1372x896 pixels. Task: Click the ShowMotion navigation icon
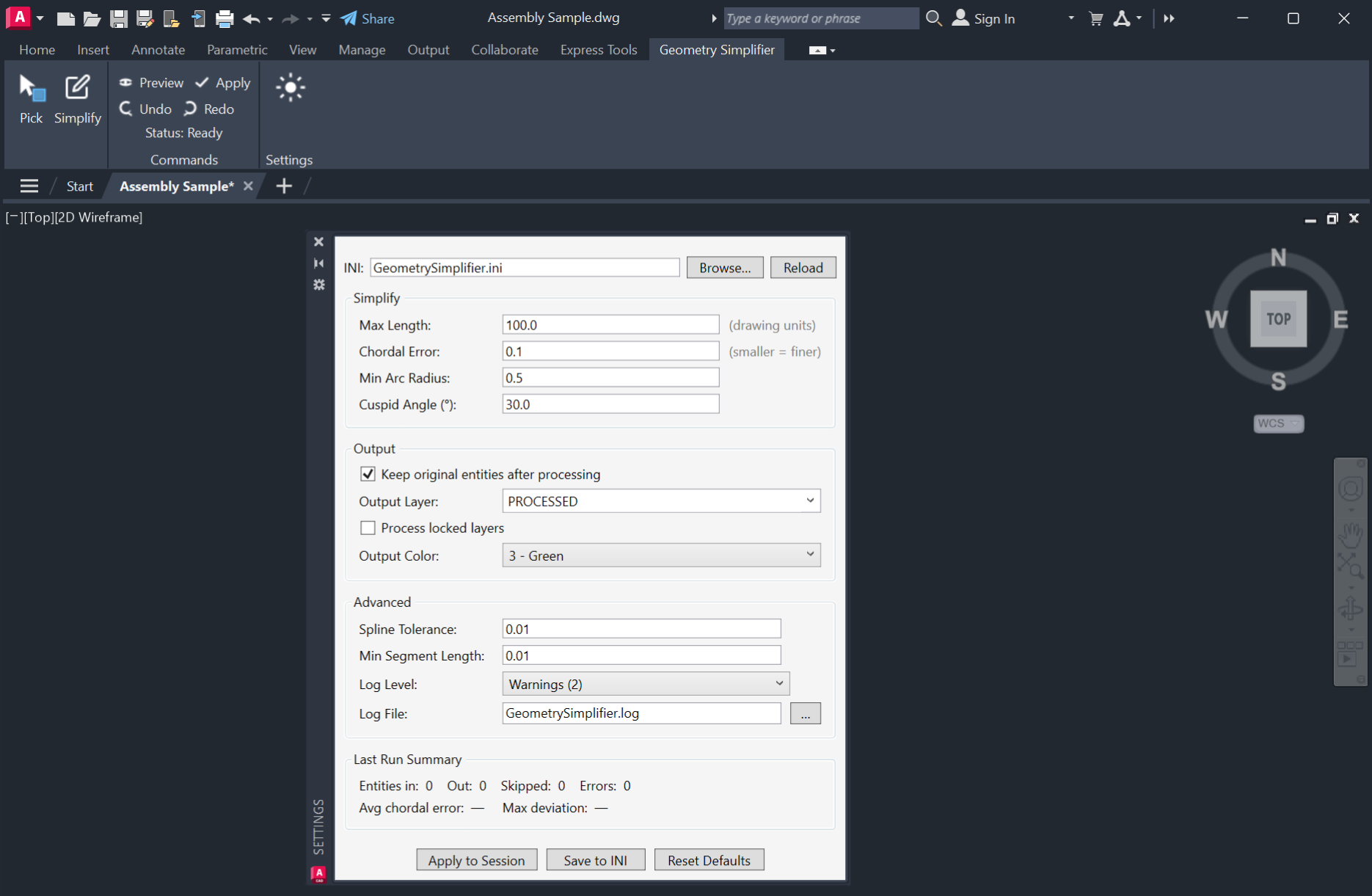coord(1351,653)
